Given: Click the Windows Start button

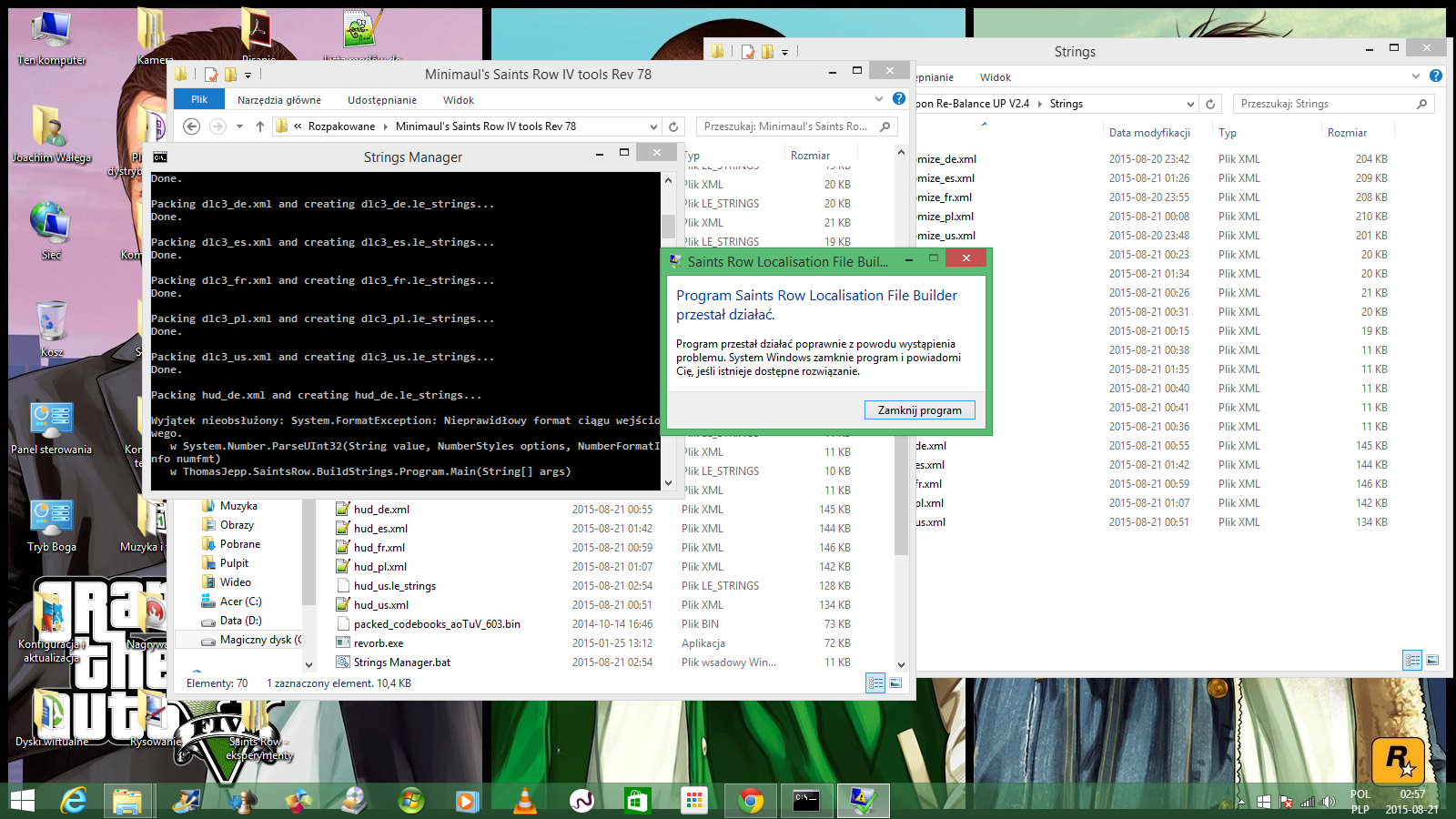Looking at the screenshot, I should 22,801.
